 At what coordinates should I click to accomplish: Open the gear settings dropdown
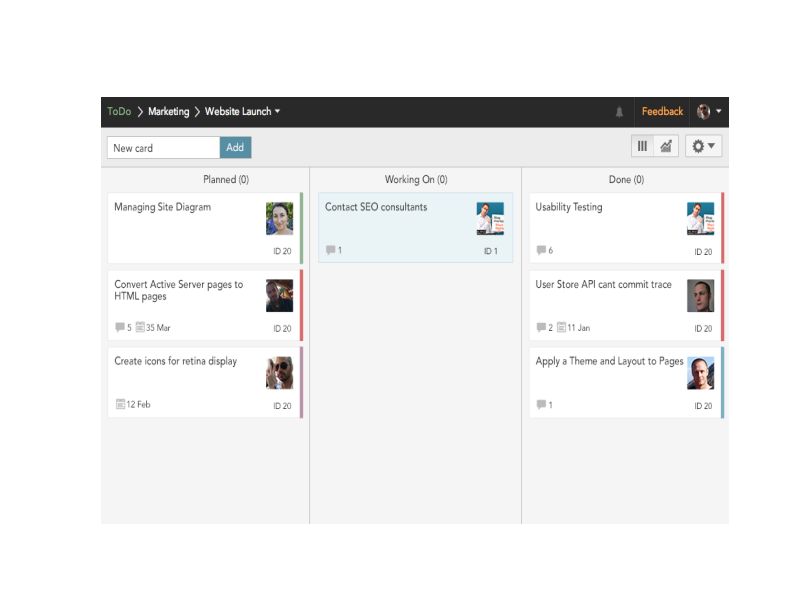tap(703, 146)
